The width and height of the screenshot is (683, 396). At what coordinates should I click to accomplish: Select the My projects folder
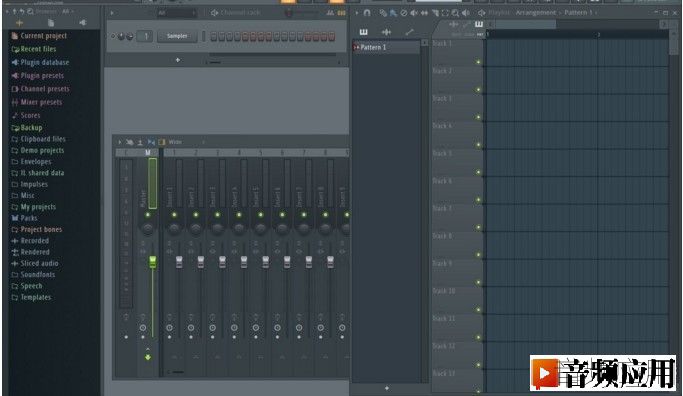[x=34, y=207]
